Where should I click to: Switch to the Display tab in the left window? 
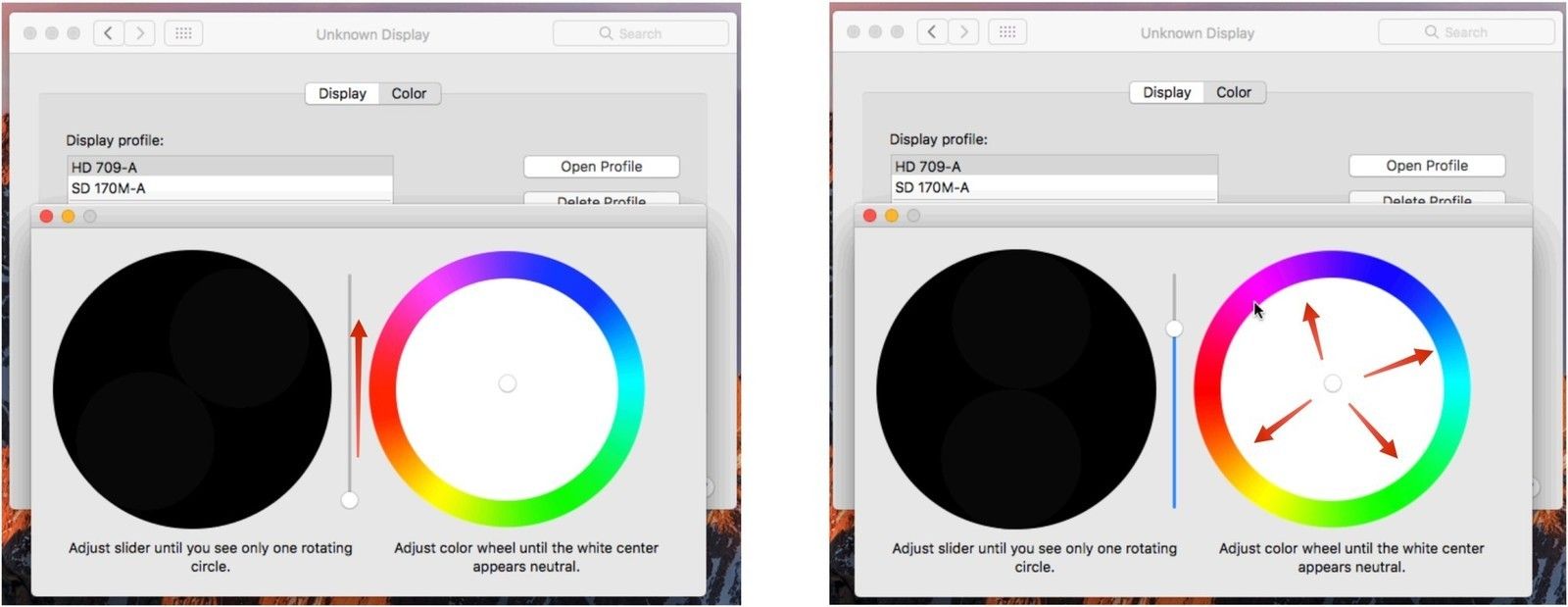pyautogui.click(x=342, y=93)
